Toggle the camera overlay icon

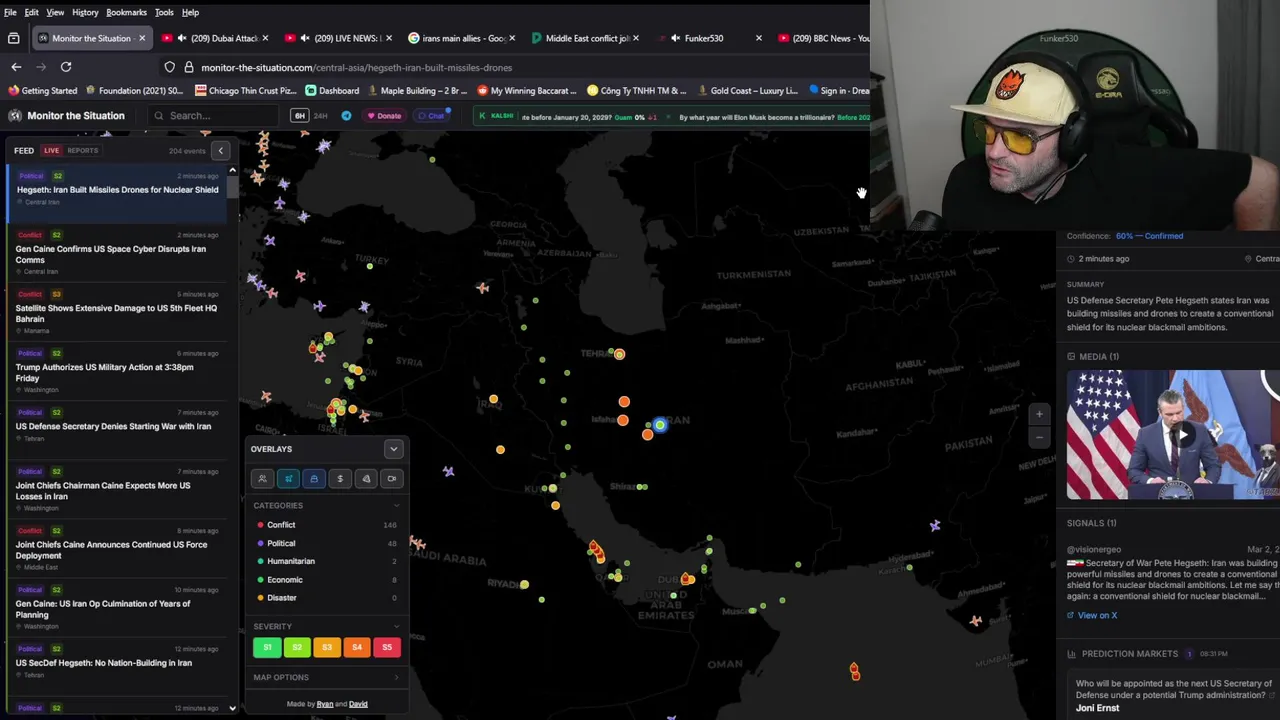392,479
